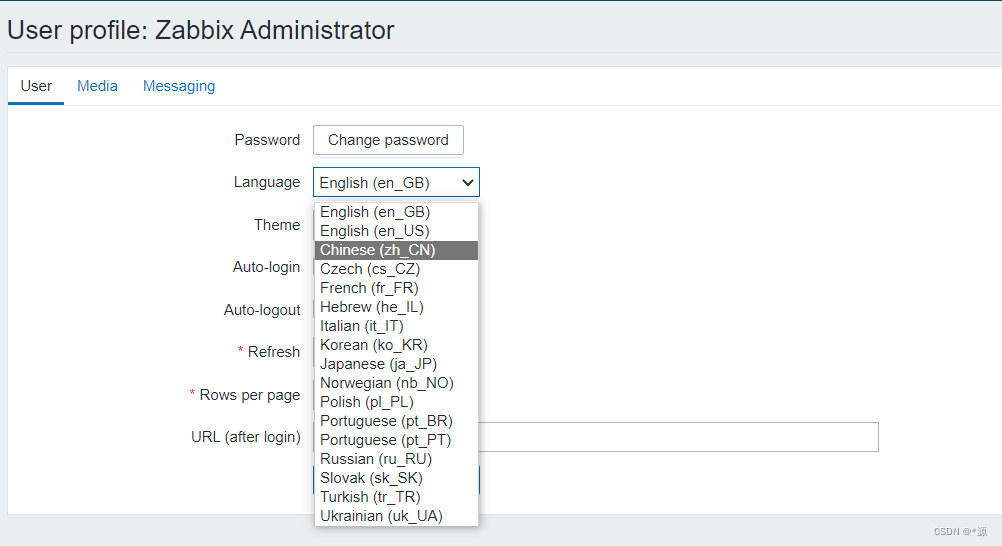
Task: Open the Messaging tab
Action: (179, 86)
